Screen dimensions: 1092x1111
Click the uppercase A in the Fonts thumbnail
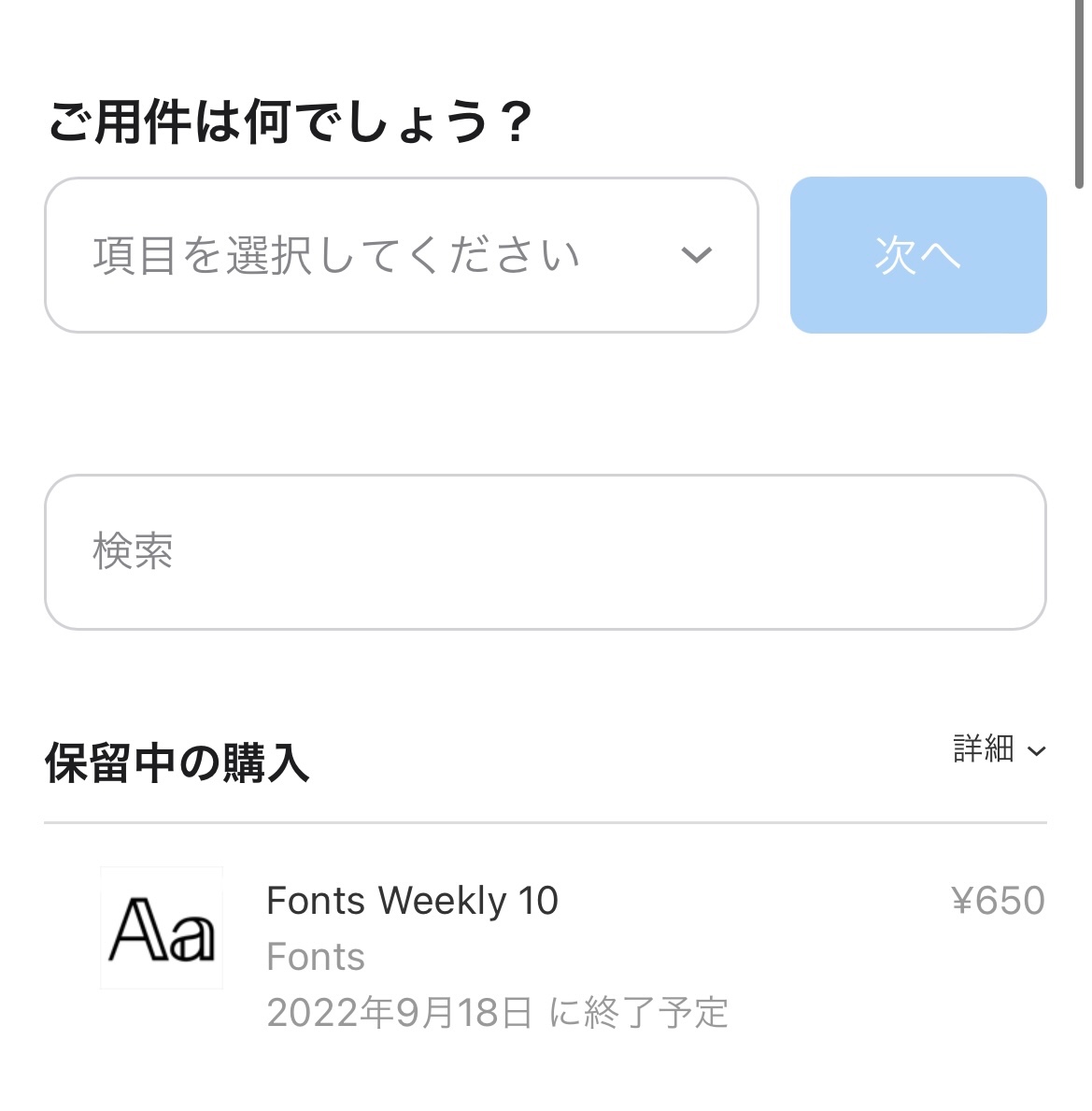(137, 931)
